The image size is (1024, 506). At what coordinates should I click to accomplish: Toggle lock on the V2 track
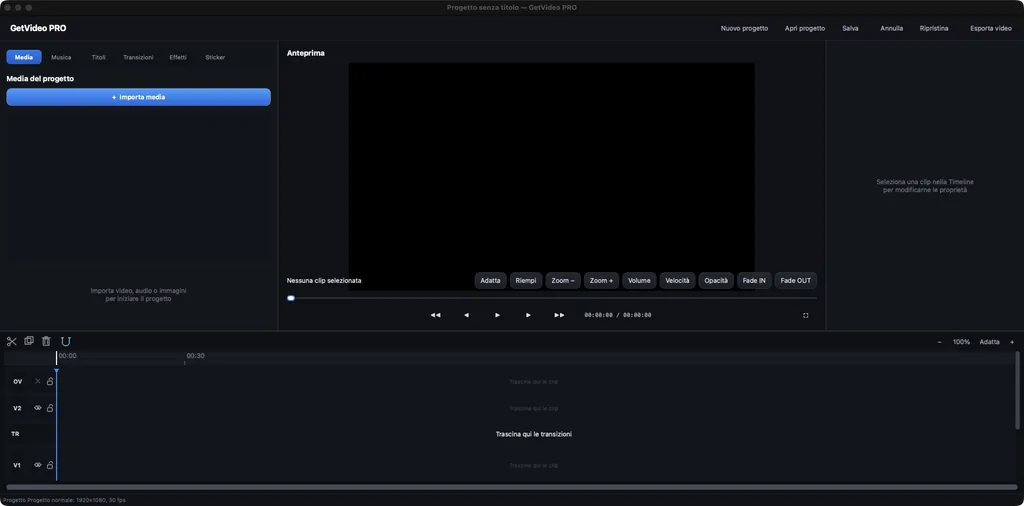(50, 408)
